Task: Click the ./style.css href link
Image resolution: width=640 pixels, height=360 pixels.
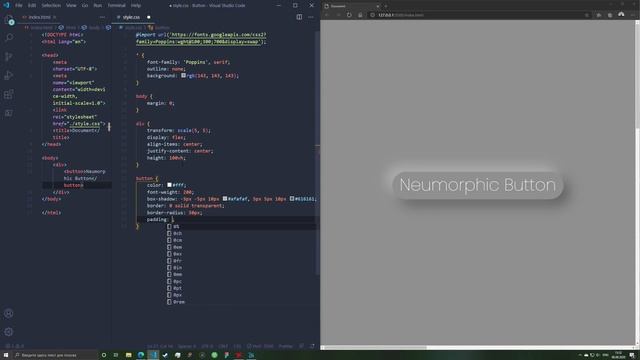Action: 85,123
